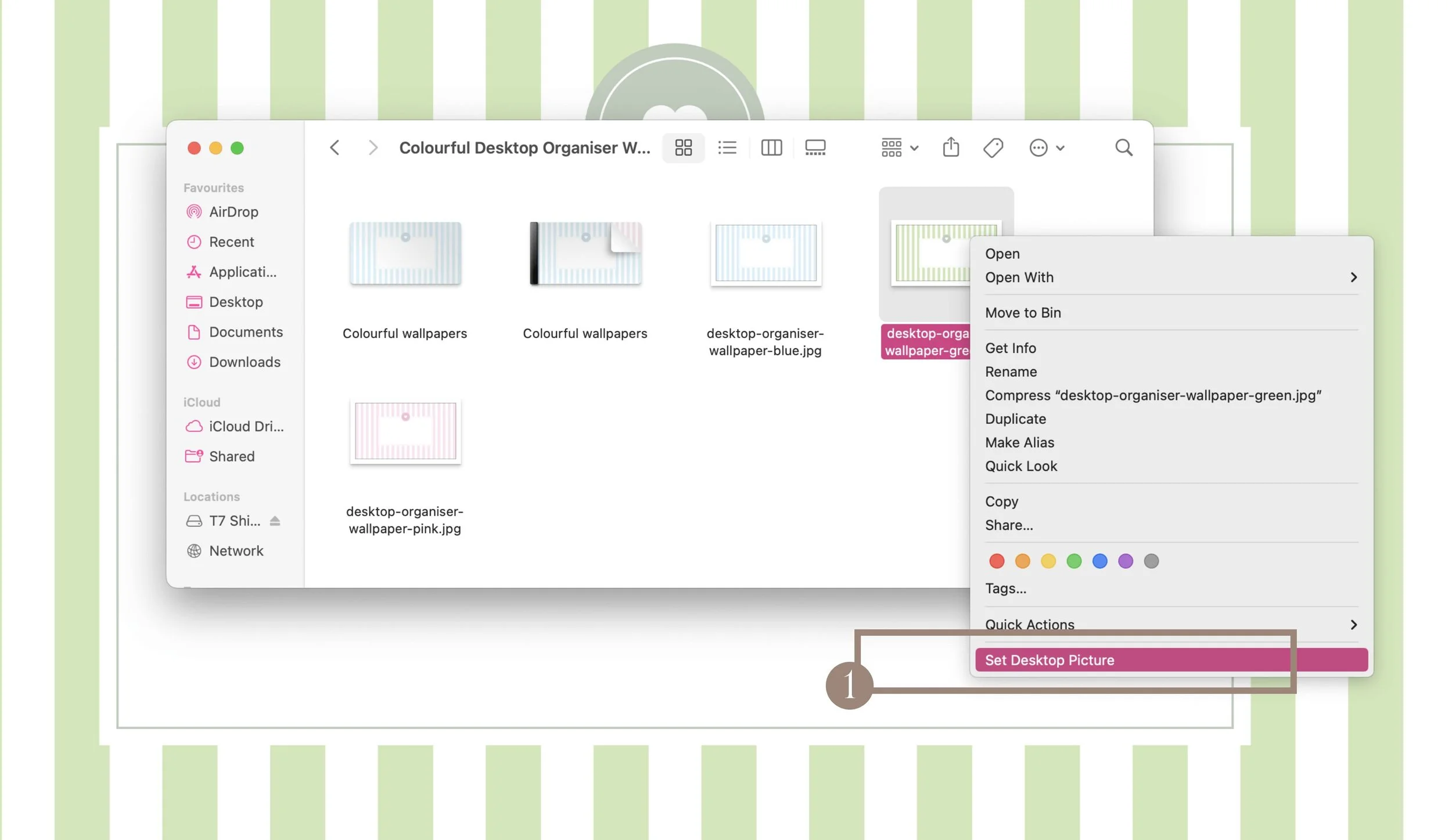The width and height of the screenshot is (1452, 840).
Task: Switch to column view
Action: [771, 147]
